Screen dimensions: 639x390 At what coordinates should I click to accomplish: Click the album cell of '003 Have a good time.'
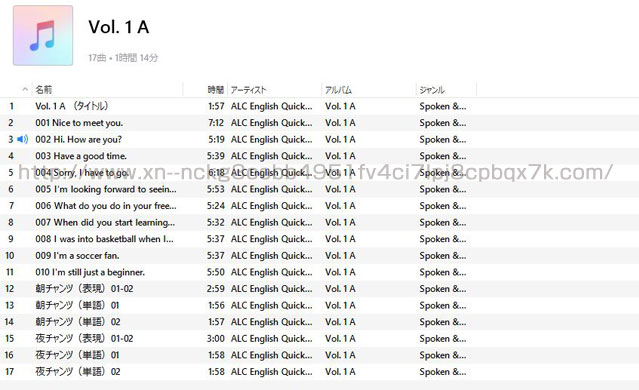tap(340, 156)
